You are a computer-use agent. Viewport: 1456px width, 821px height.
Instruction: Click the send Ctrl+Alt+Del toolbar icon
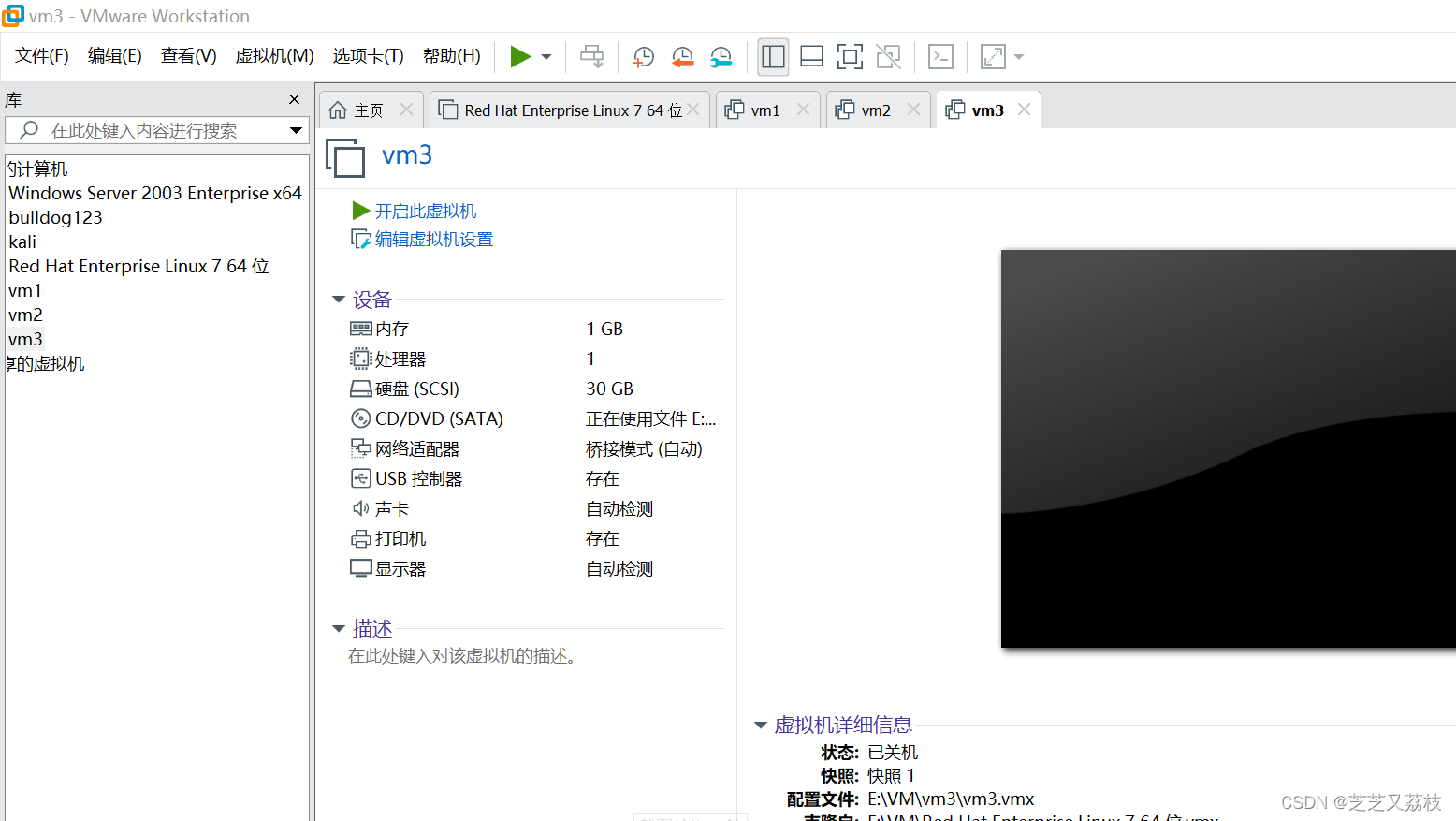click(x=592, y=57)
